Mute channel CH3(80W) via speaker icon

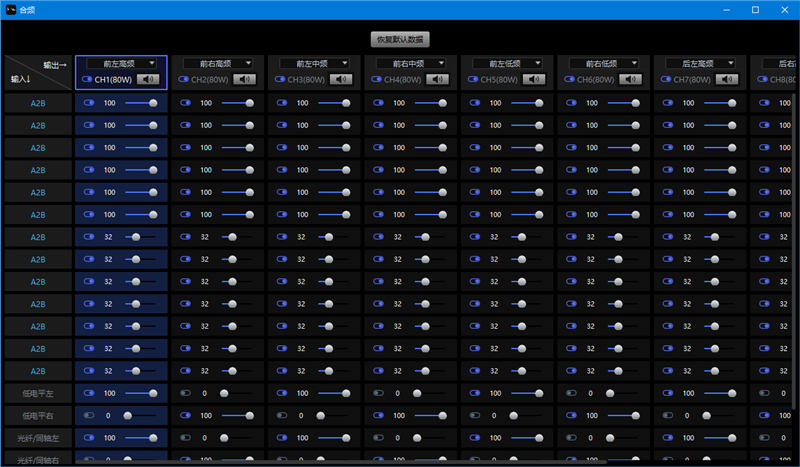[340, 79]
